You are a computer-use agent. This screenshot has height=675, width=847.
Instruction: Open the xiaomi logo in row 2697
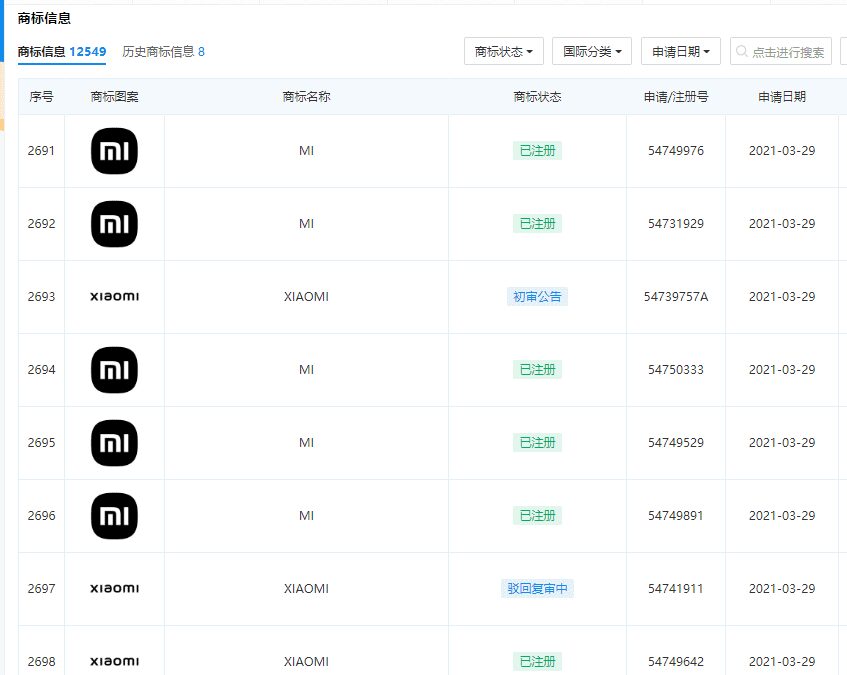tap(114, 589)
